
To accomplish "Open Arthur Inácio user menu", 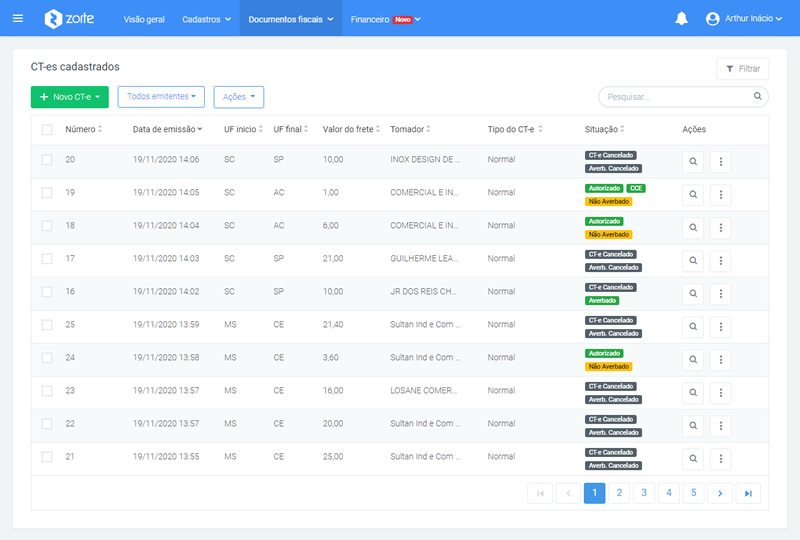I will coord(743,19).
